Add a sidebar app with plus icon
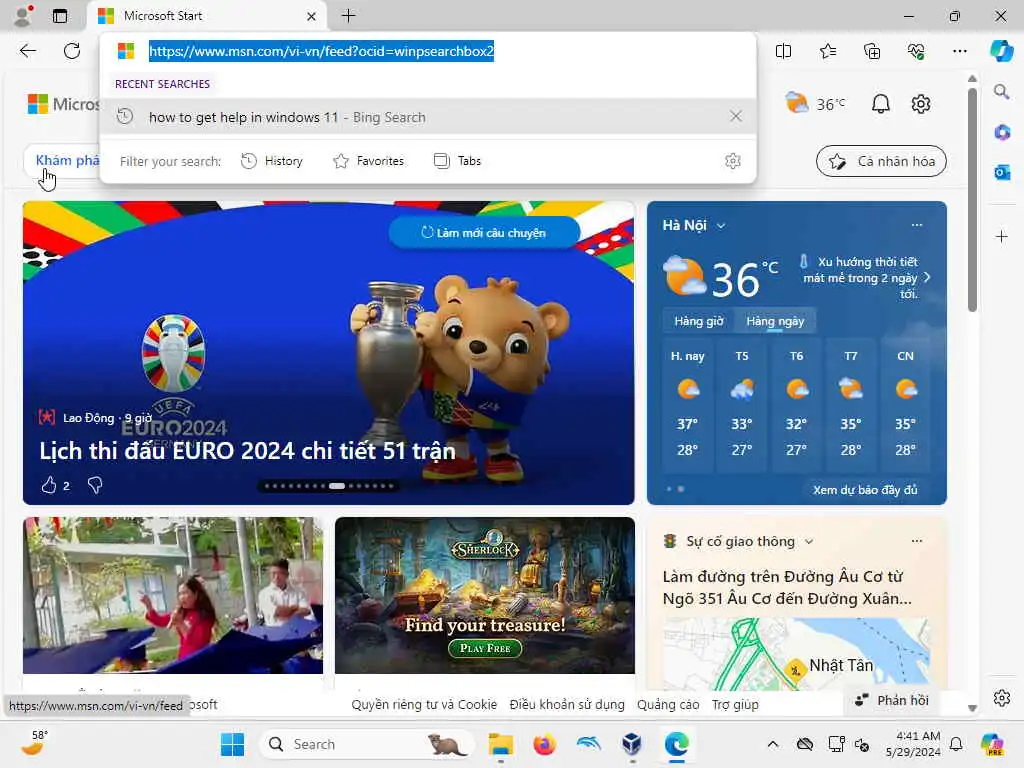 tap(1001, 236)
